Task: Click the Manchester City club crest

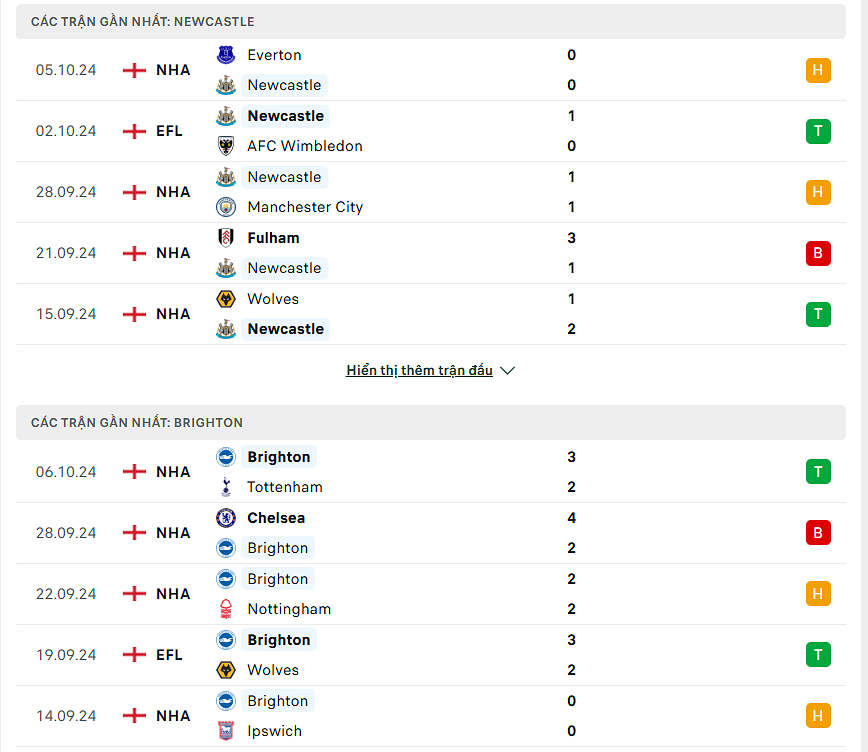Action: point(226,207)
